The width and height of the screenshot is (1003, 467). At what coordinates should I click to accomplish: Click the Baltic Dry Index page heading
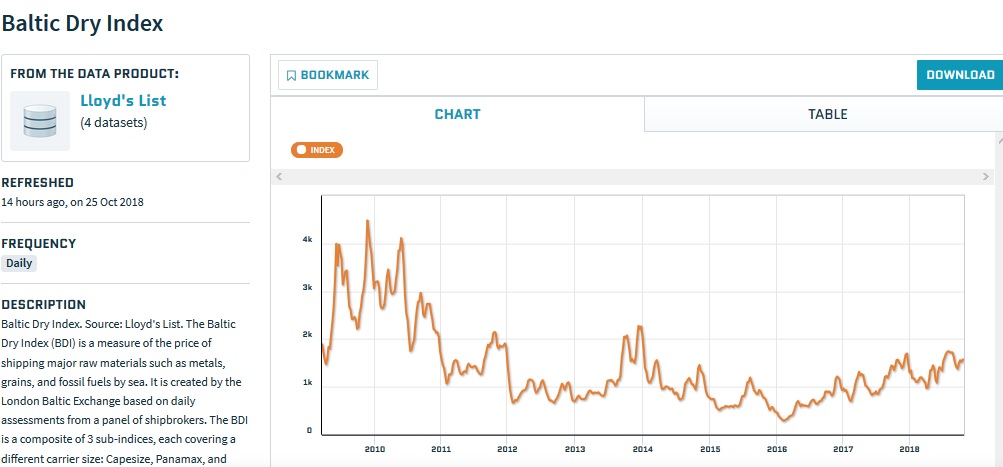click(82, 23)
